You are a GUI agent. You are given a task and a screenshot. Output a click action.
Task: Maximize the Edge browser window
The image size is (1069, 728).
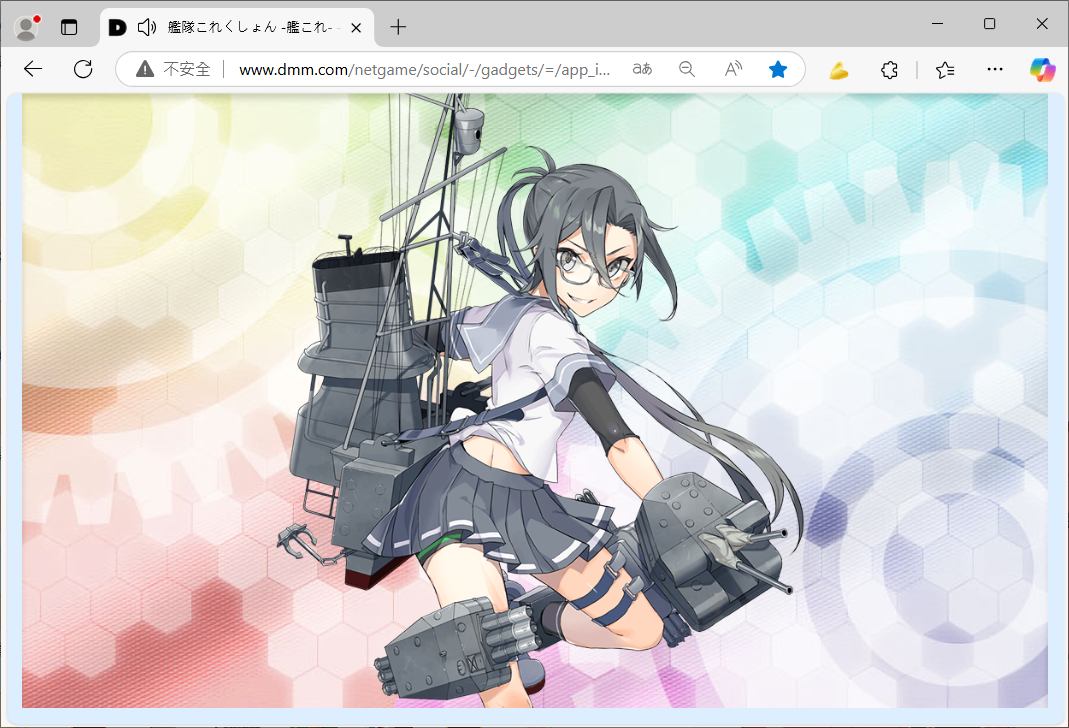989,24
